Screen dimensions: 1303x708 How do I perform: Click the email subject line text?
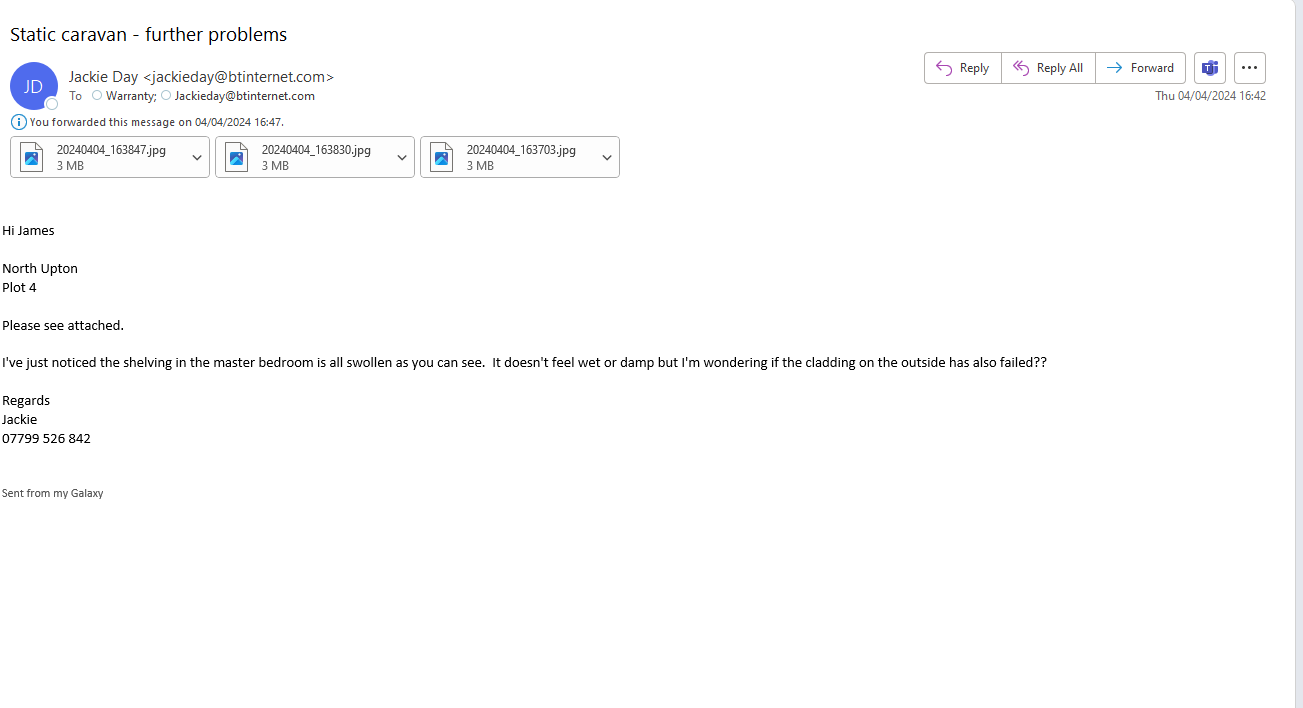148,35
